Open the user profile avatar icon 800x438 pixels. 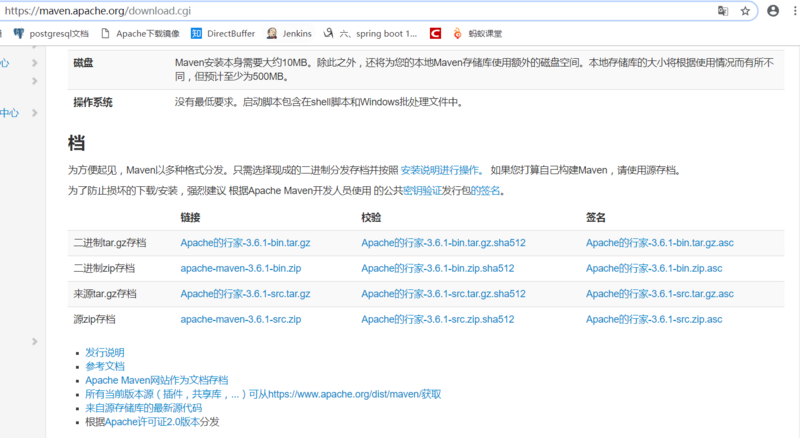coord(773,11)
